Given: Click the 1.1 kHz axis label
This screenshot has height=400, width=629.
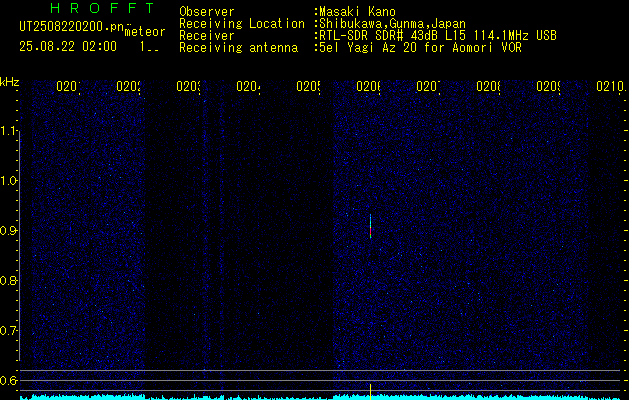Looking at the screenshot, I should point(7,130).
